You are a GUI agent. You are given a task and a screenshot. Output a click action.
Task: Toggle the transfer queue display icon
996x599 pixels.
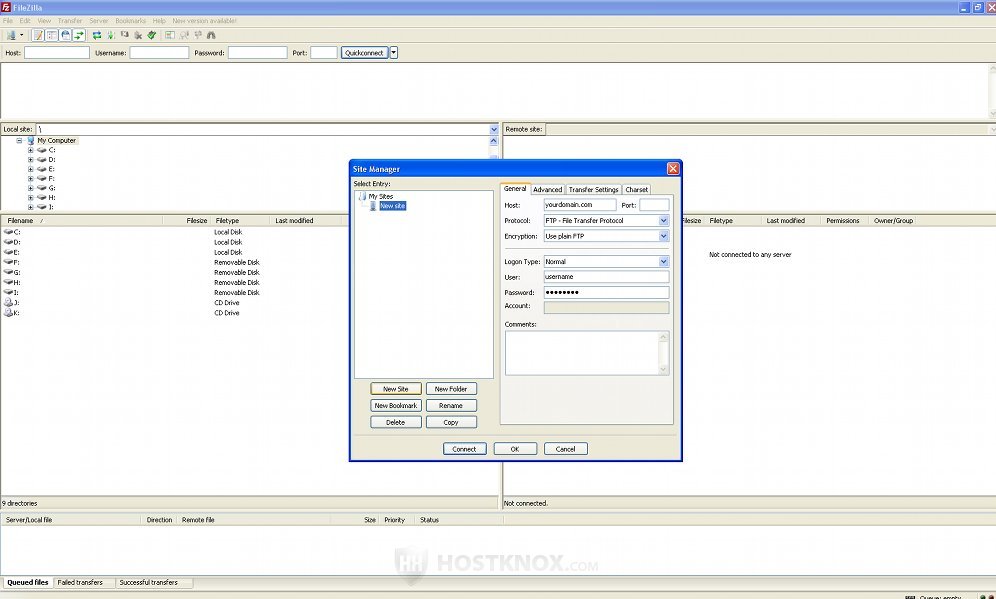(x=79, y=36)
